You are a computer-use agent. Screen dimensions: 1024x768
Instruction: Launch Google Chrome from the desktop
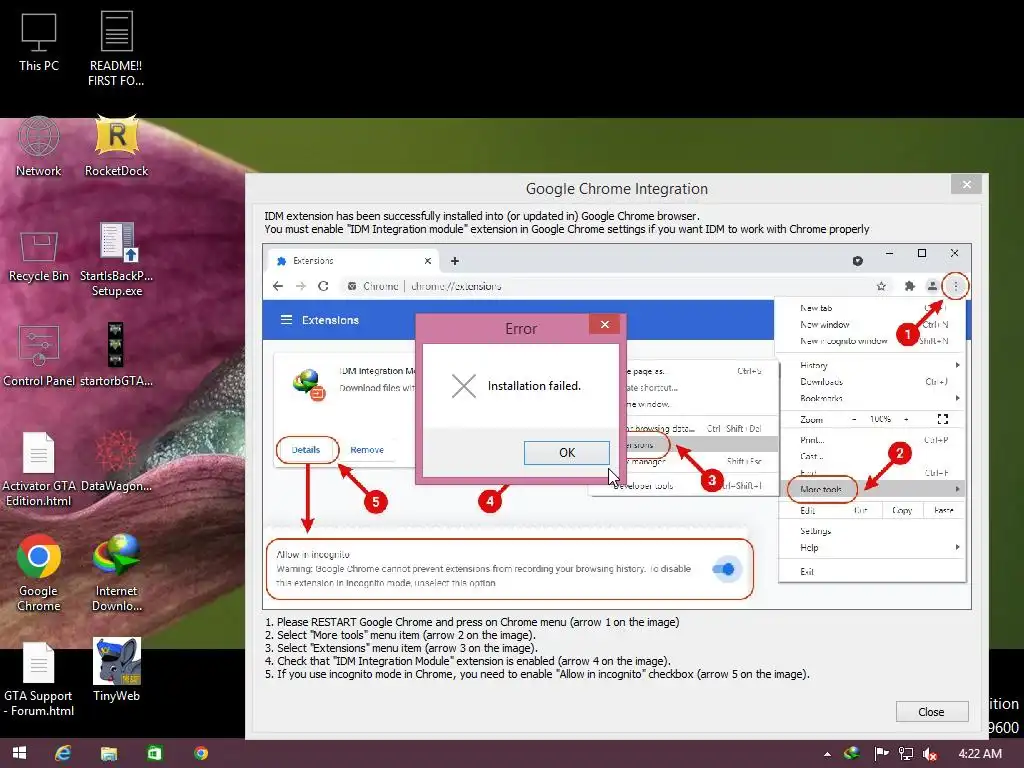coord(39,573)
